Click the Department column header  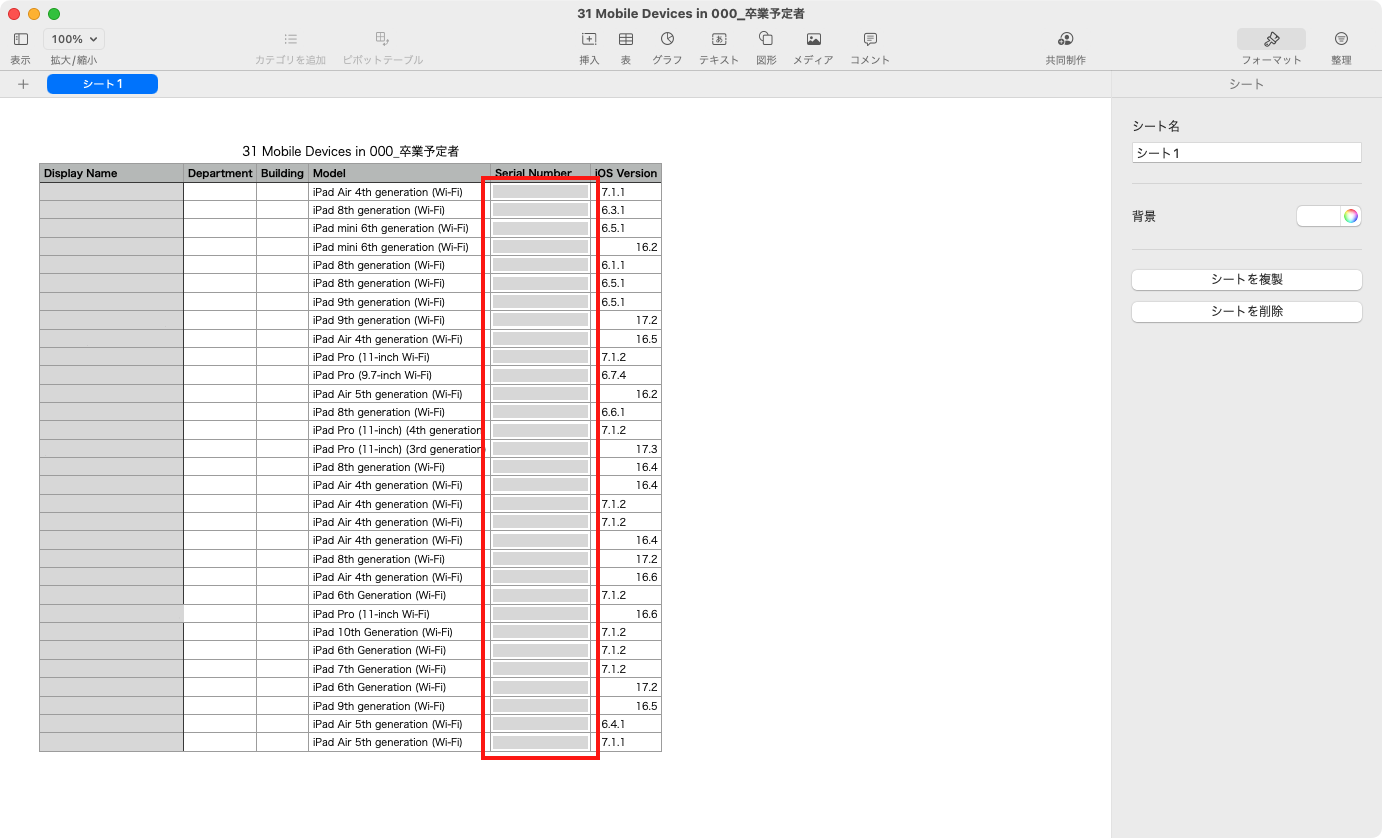pyautogui.click(x=220, y=173)
